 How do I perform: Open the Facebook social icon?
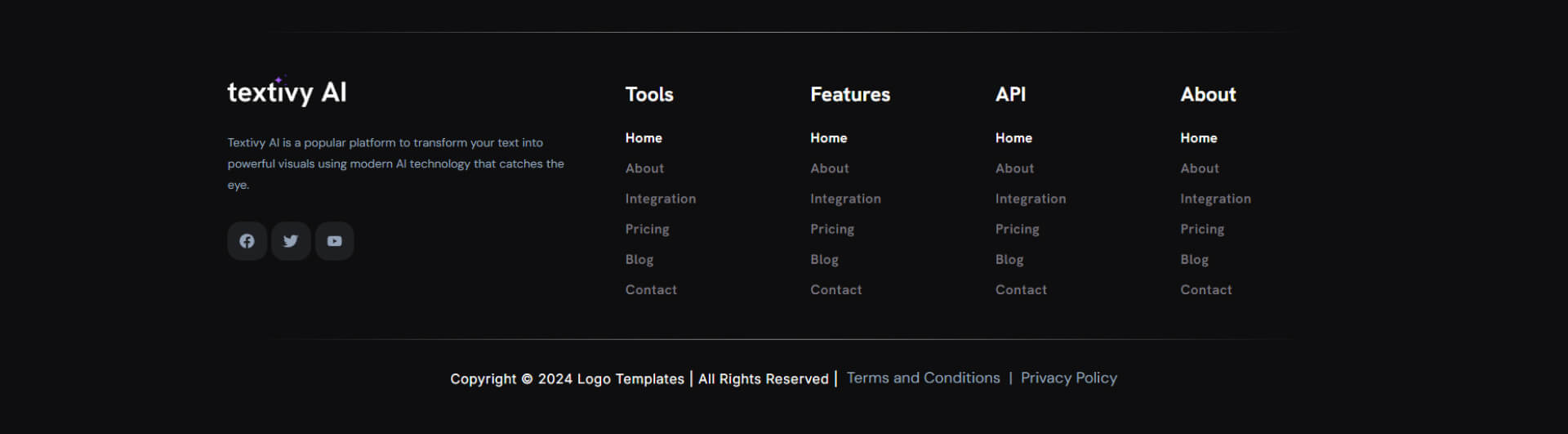click(x=247, y=241)
